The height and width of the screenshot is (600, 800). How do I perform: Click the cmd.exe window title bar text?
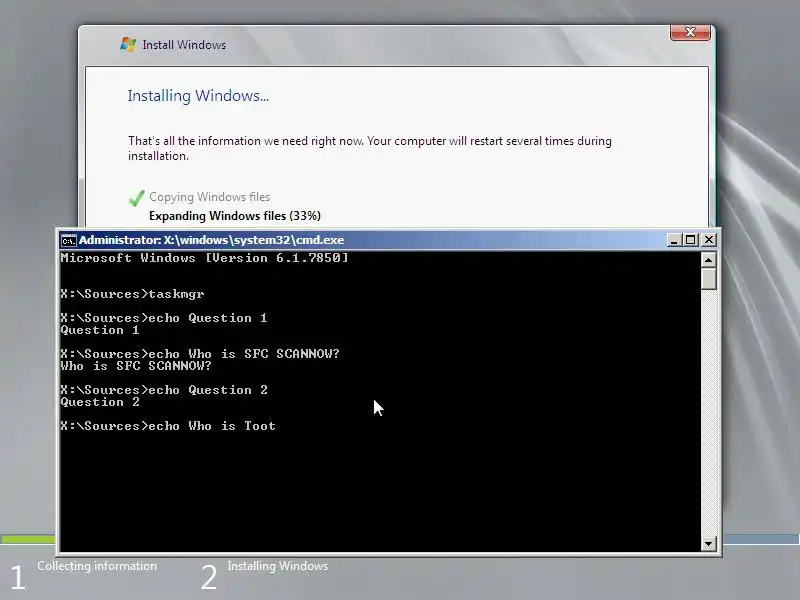click(x=211, y=240)
